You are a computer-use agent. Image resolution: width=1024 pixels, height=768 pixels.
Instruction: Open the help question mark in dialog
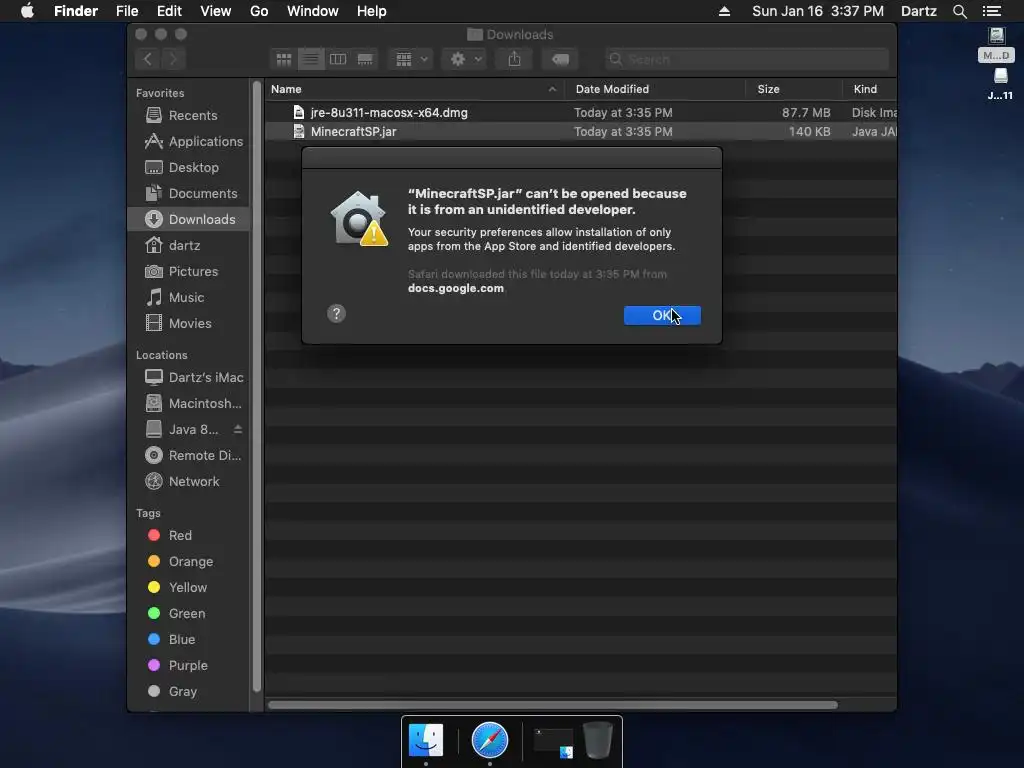tap(336, 313)
